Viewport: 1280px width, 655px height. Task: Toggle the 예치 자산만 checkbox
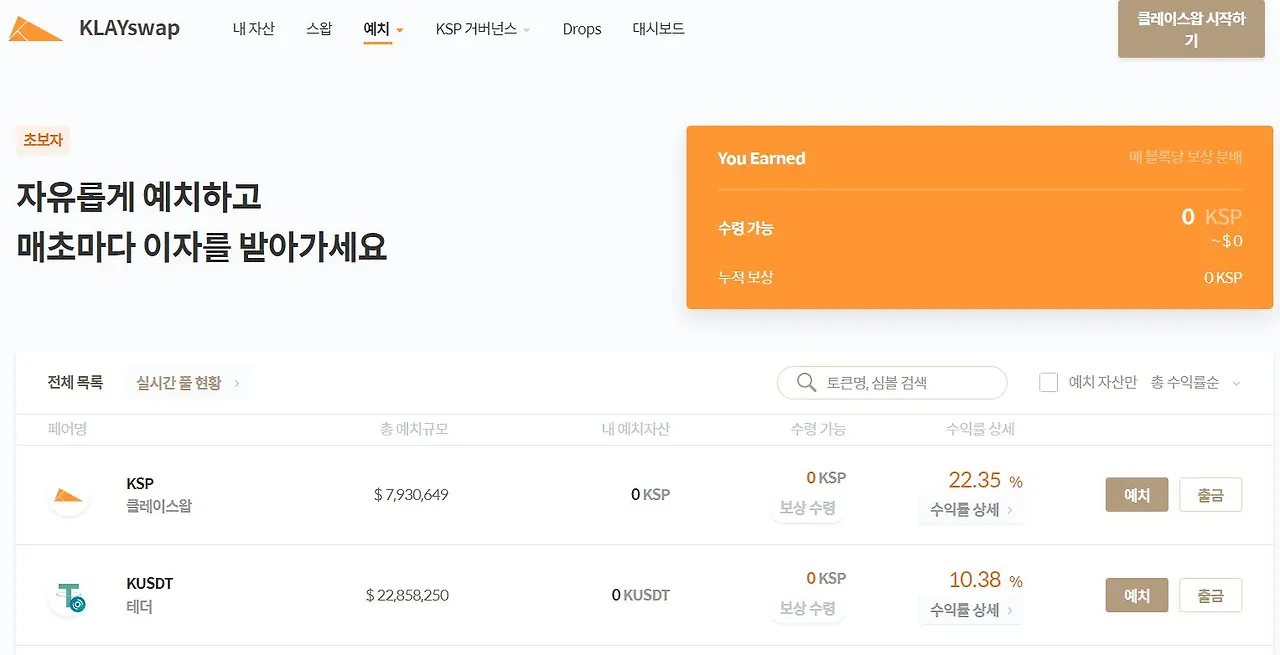1048,382
